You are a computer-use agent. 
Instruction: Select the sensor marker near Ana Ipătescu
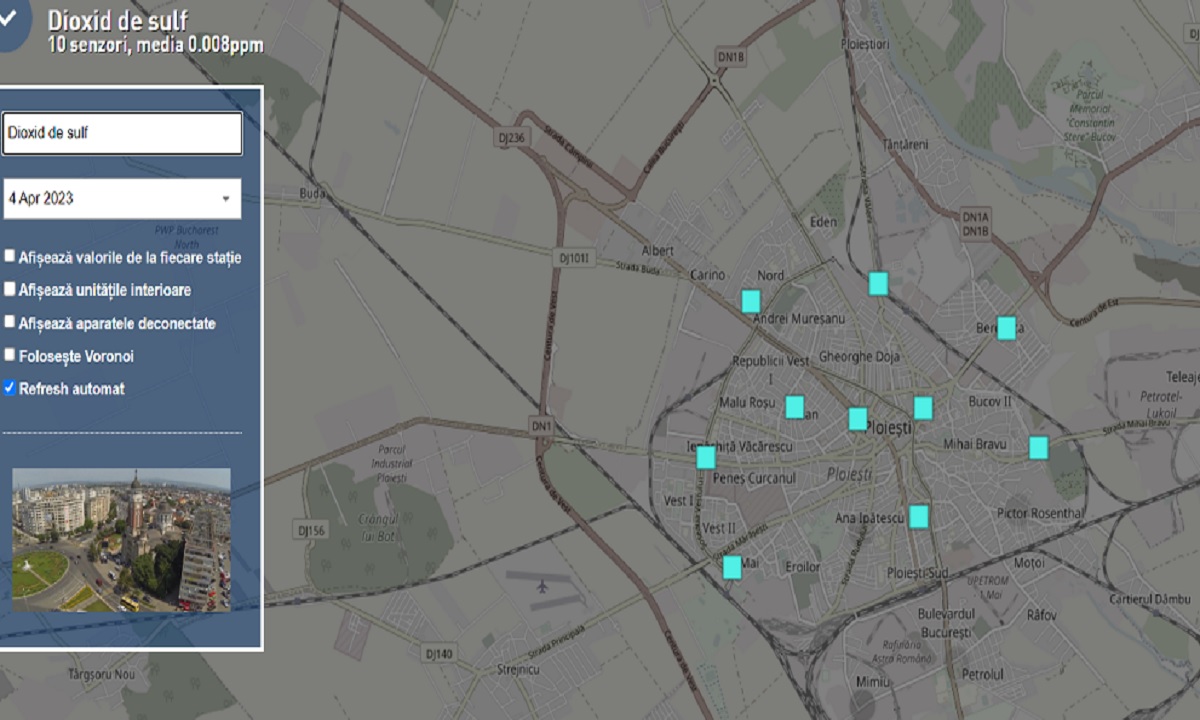pyautogui.click(x=919, y=517)
